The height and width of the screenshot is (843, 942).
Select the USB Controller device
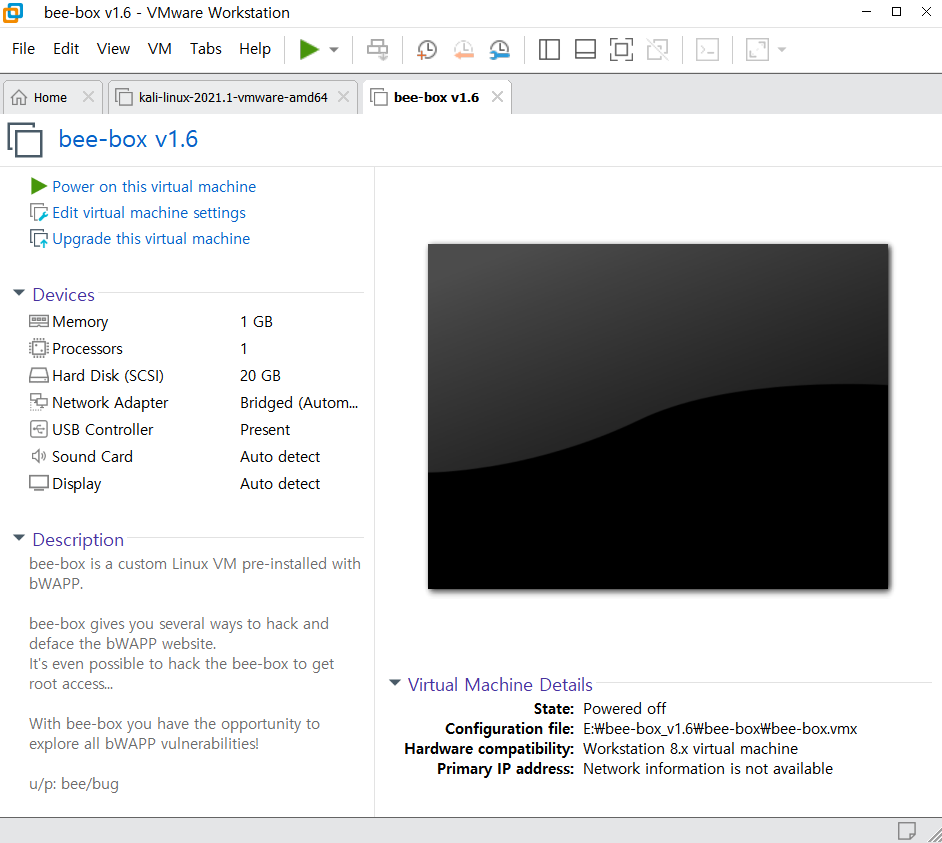195,430
